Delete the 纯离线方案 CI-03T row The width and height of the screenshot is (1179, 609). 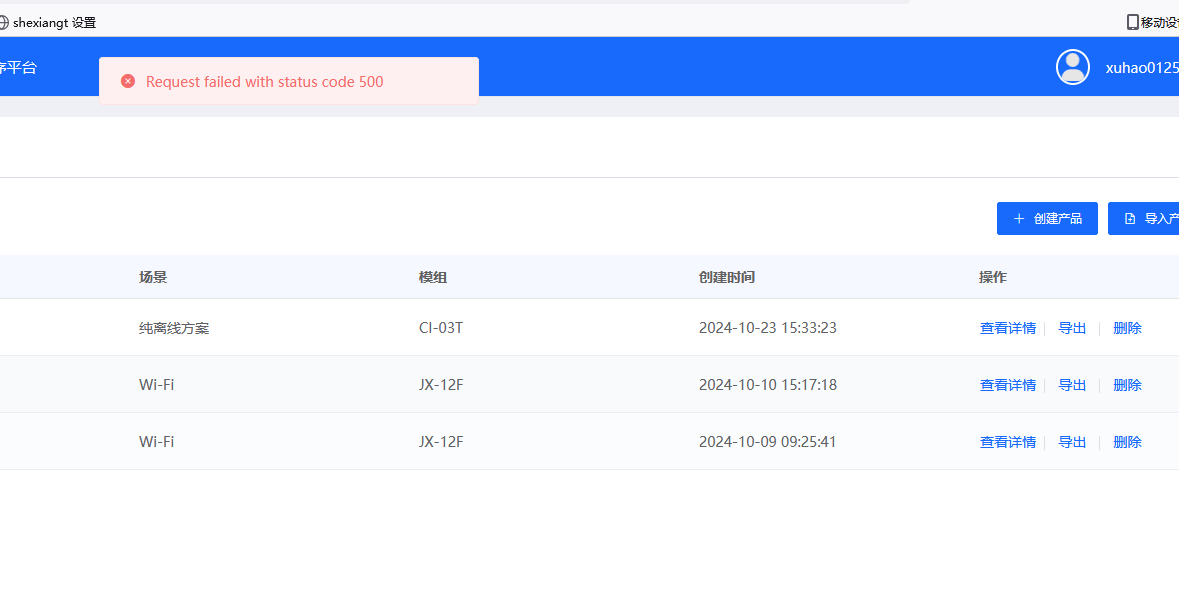click(1127, 328)
